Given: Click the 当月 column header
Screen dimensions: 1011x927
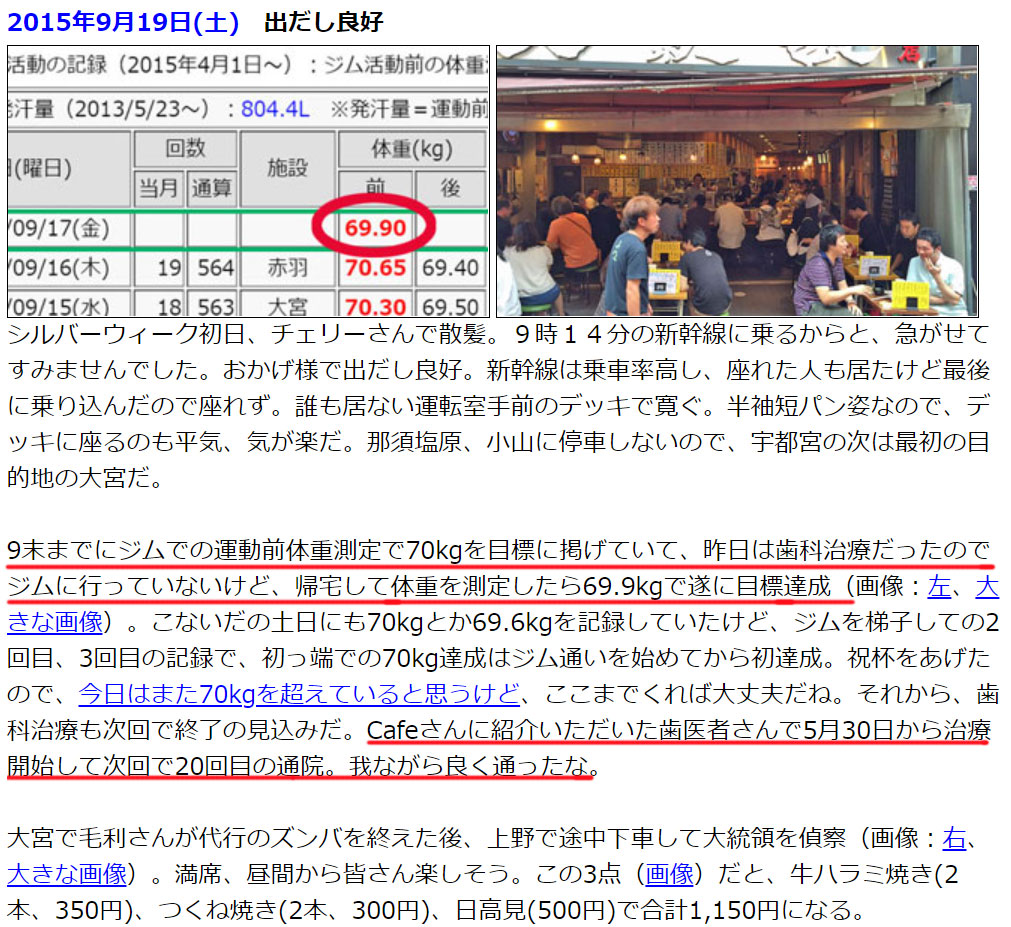Looking at the screenshot, I should coord(159,188).
